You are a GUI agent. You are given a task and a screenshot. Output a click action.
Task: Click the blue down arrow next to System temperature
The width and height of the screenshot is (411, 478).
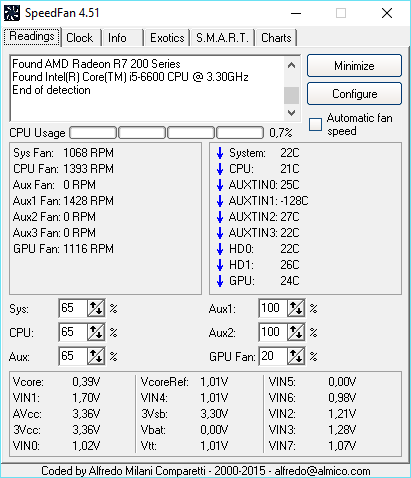(220, 153)
